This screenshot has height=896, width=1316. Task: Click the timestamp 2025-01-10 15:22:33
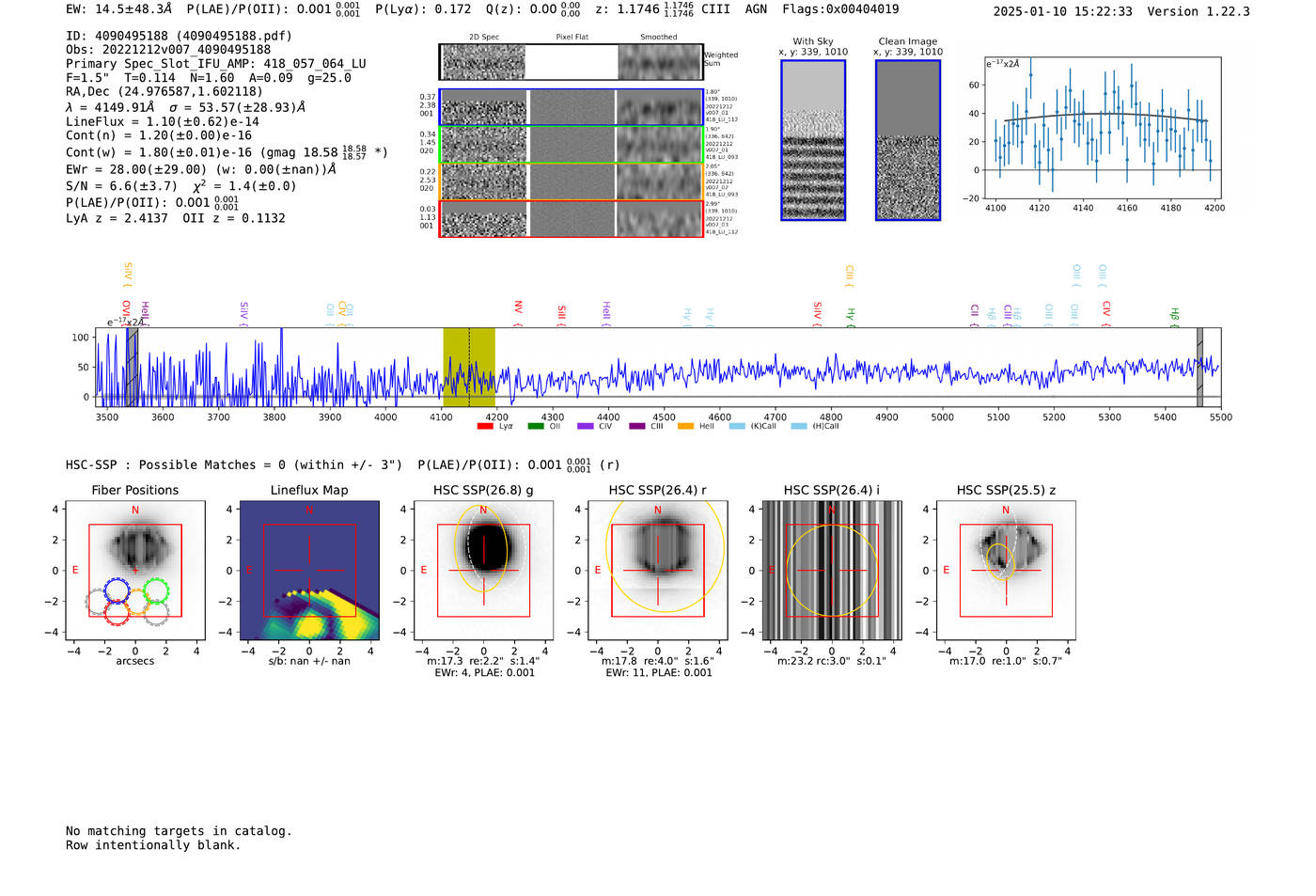coord(1062,11)
